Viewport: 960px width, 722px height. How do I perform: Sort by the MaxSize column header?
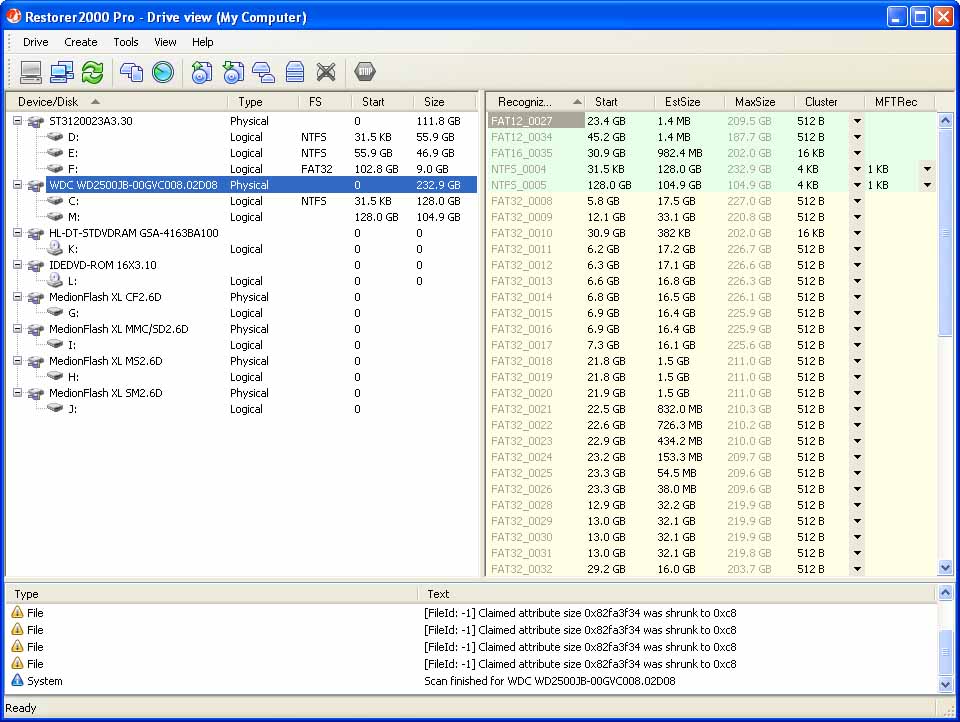point(759,102)
